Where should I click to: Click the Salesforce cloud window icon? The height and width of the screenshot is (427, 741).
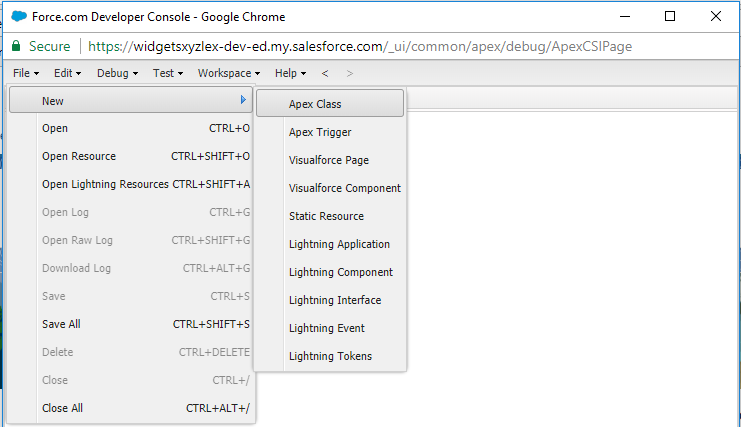pos(19,17)
